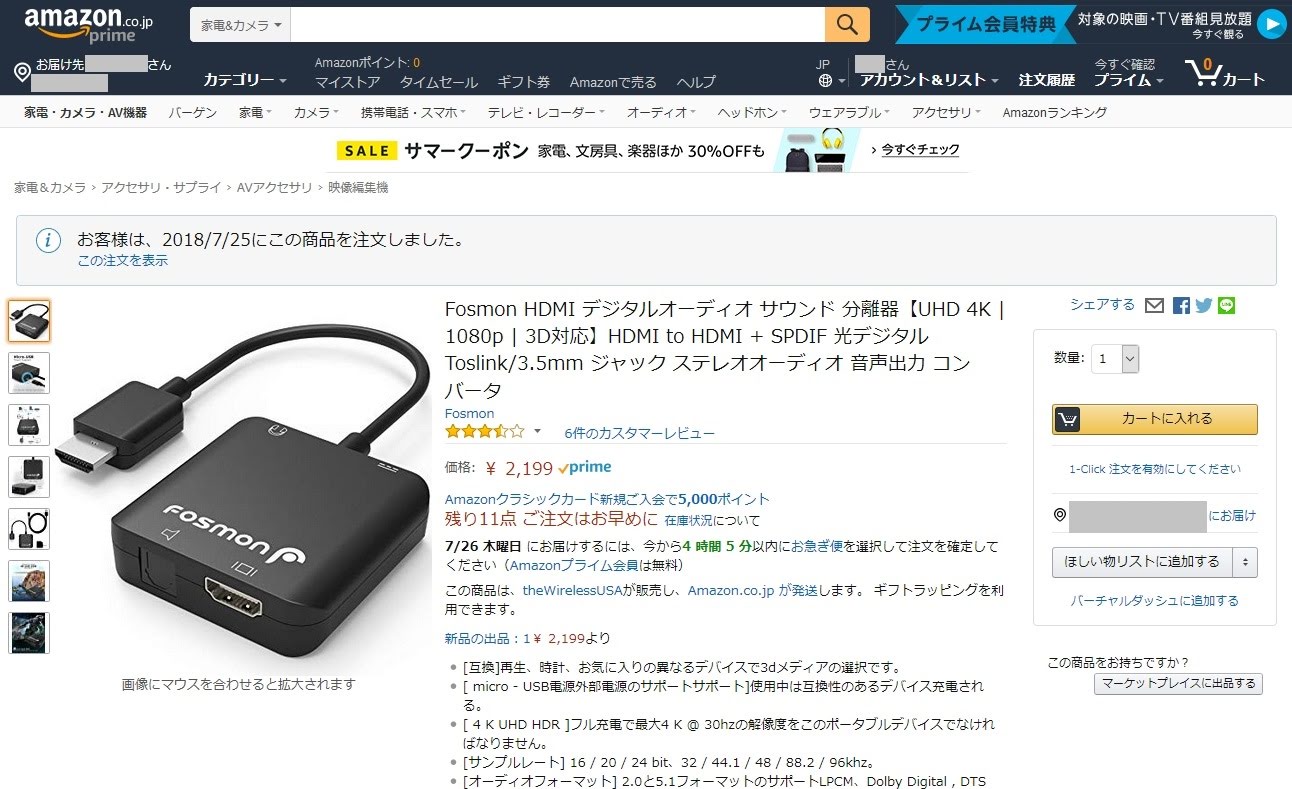This screenshot has width=1292, height=789.
Task: Share product on Twitter icon
Action: point(1204,305)
